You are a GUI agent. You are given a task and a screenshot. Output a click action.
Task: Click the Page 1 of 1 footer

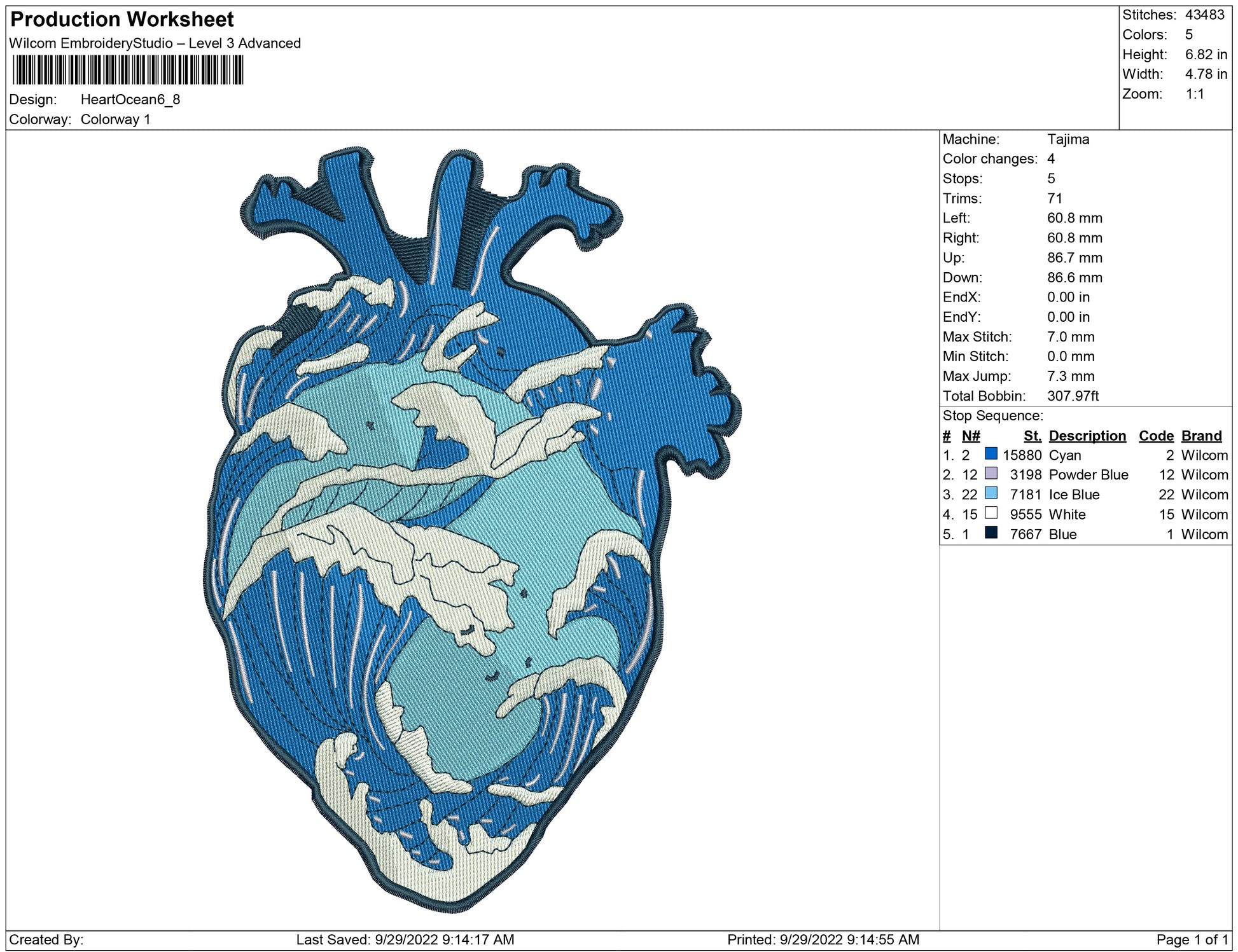pyautogui.click(x=1192, y=939)
